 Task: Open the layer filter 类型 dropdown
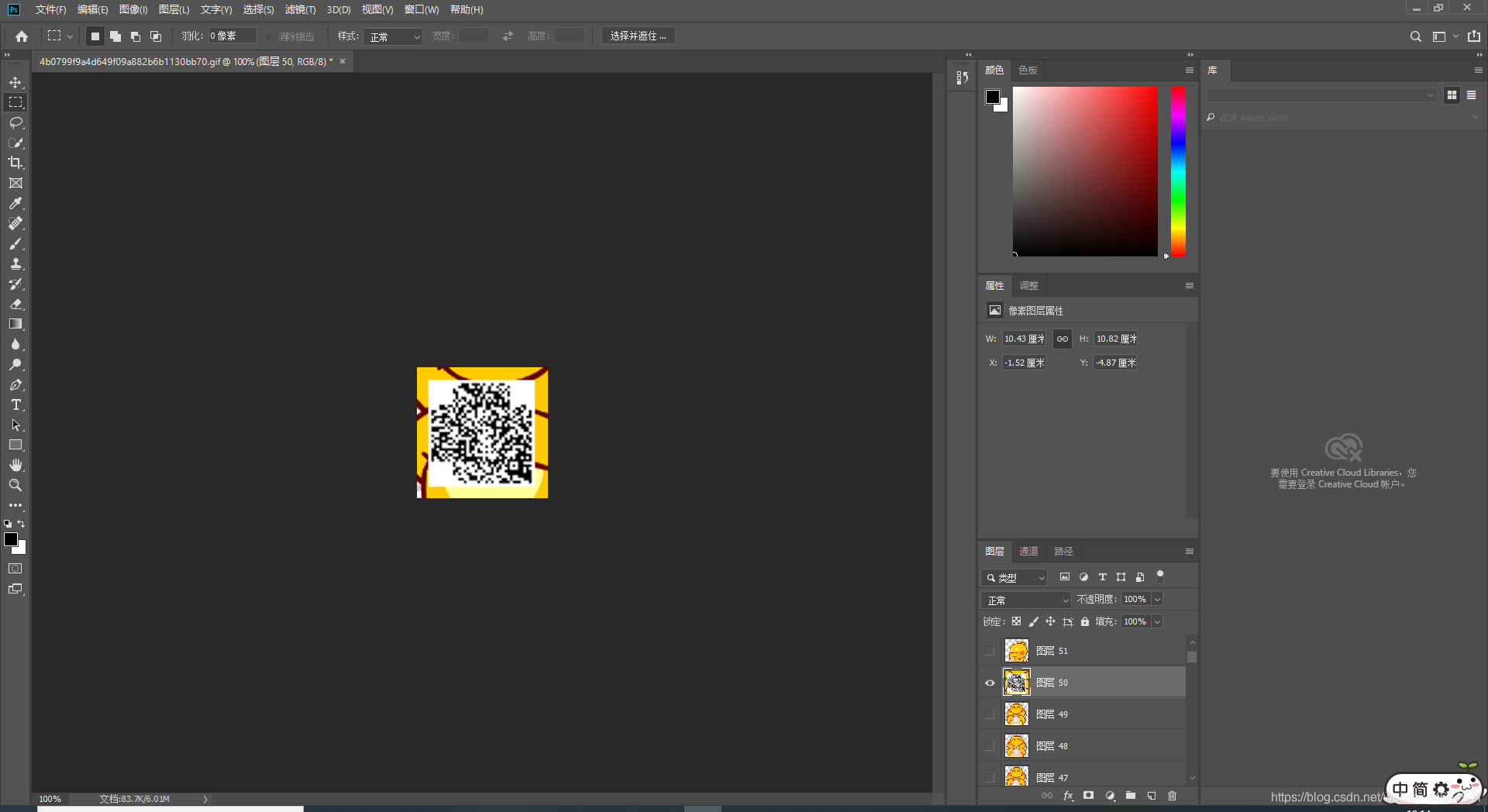tap(1014, 577)
